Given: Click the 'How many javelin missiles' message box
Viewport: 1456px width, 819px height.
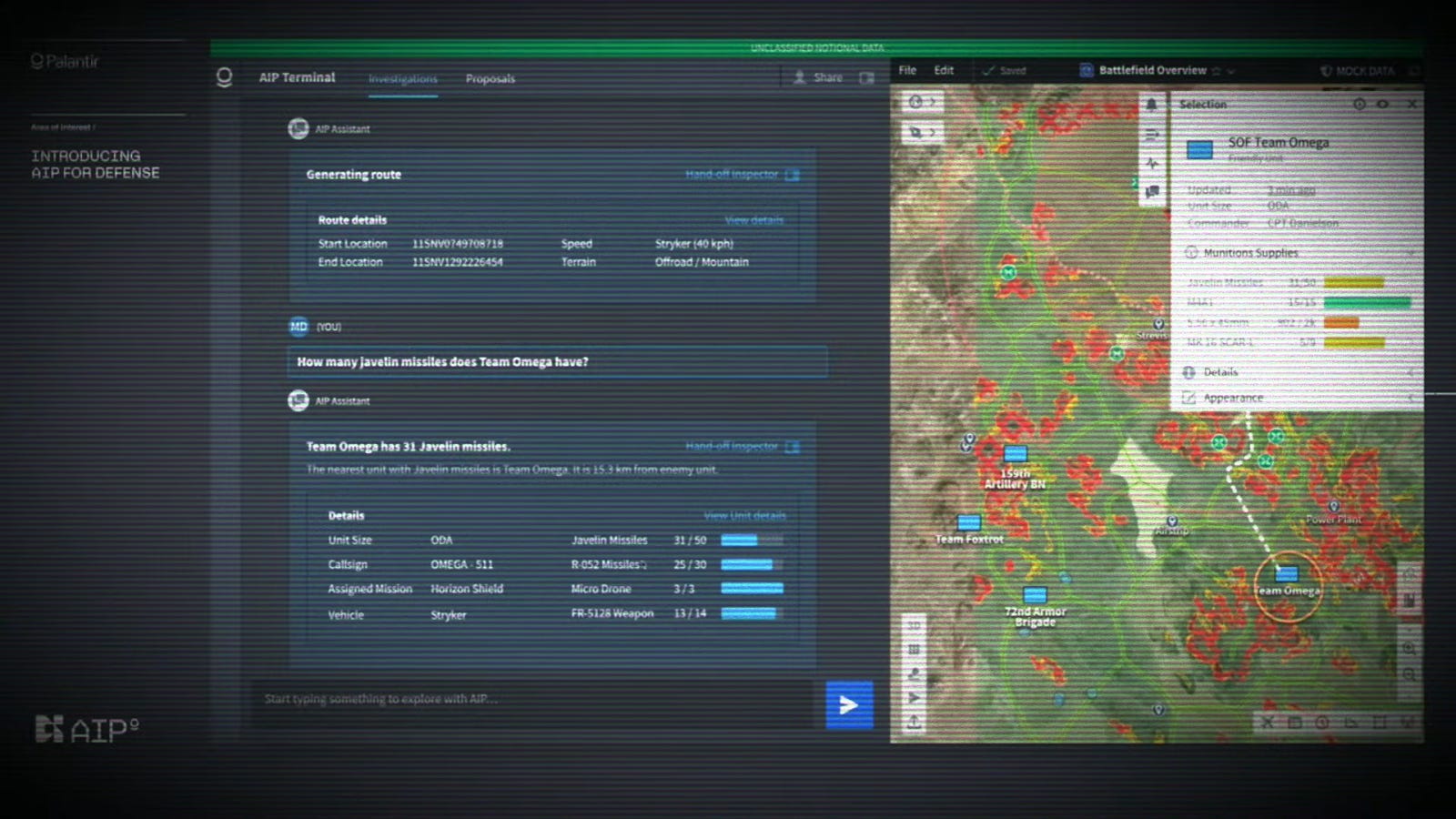Looking at the screenshot, I should click(557, 361).
